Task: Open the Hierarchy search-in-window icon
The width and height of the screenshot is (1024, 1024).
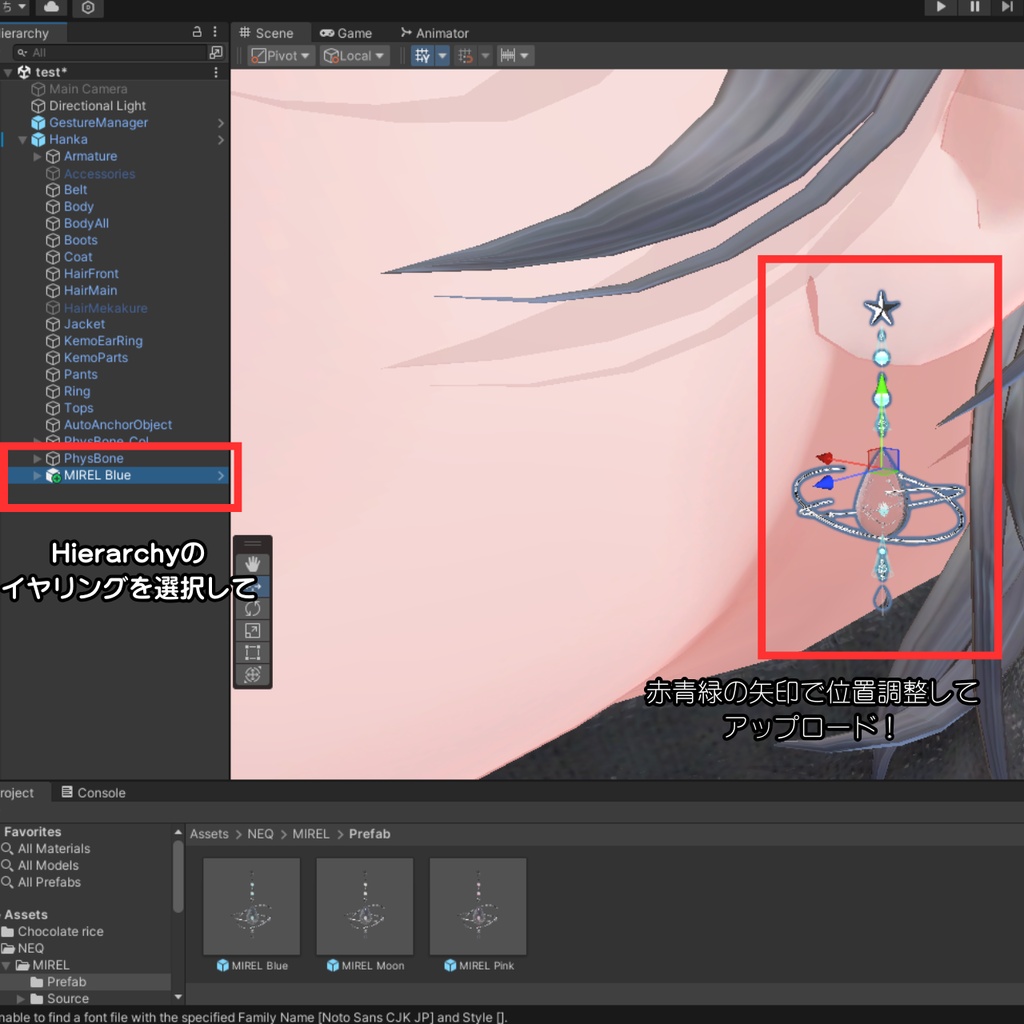Action: coord(216,52)
